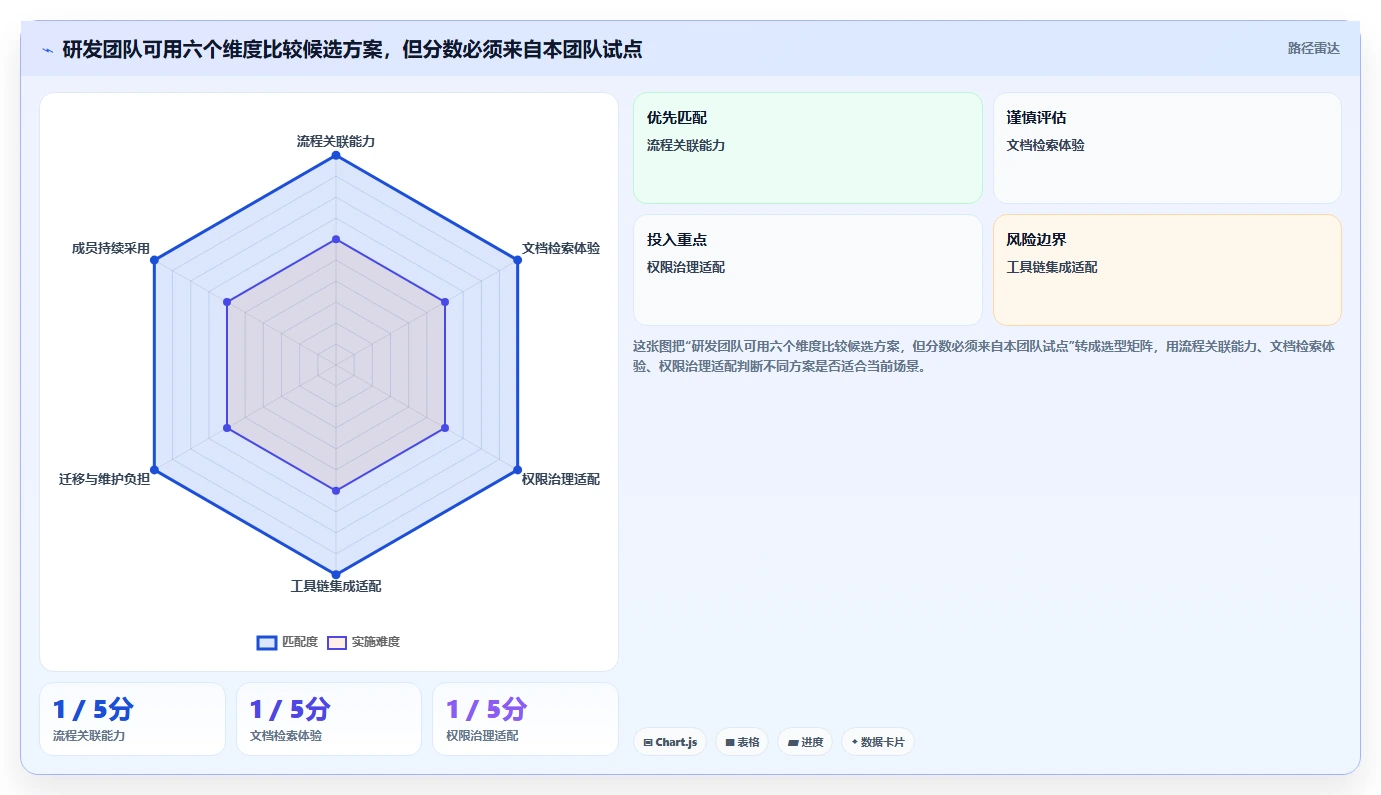
Task: Click the 流程关联能力 radar axis label
Action: [x=336, y=142]
